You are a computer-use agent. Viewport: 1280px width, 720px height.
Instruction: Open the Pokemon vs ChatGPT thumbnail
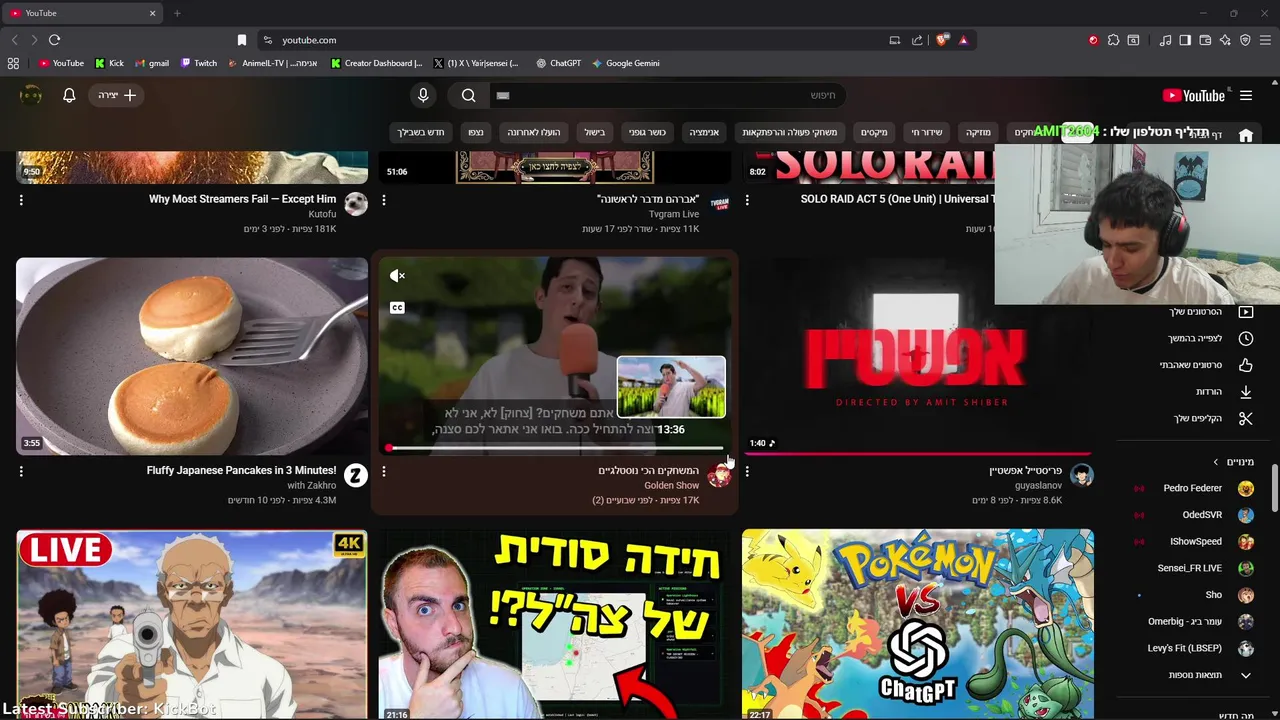tap(918, 624)
